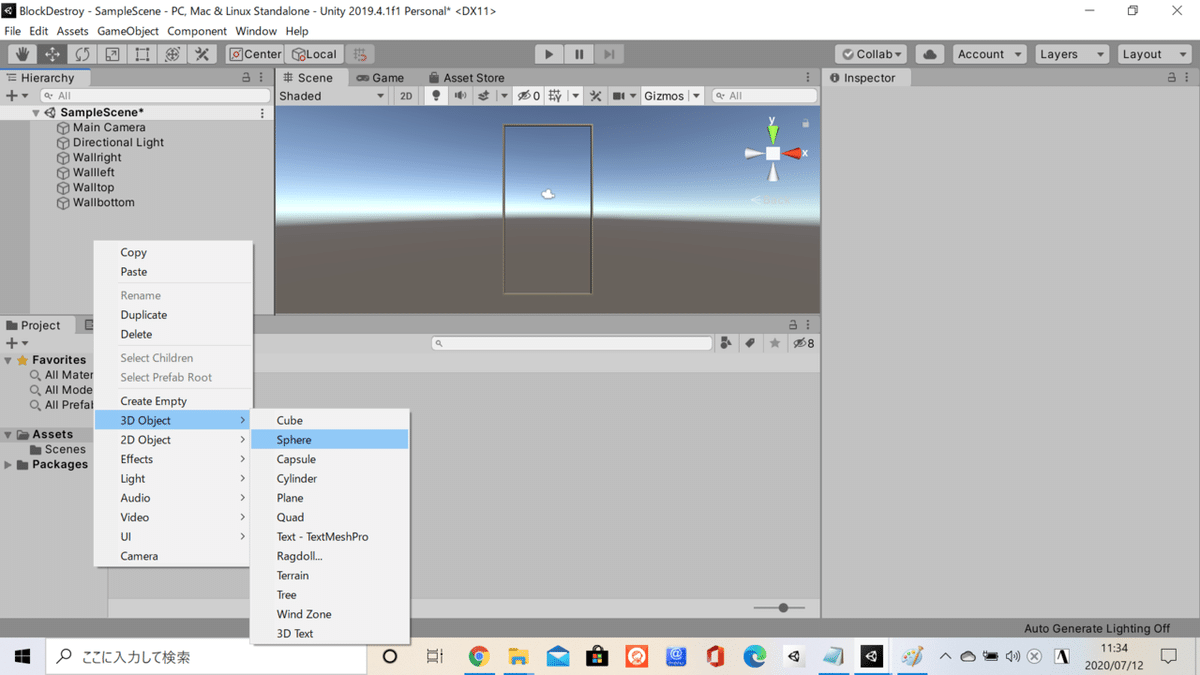Toggle scene grid visibility
This screenshot has width=1200, height=675.
[555, 96]
